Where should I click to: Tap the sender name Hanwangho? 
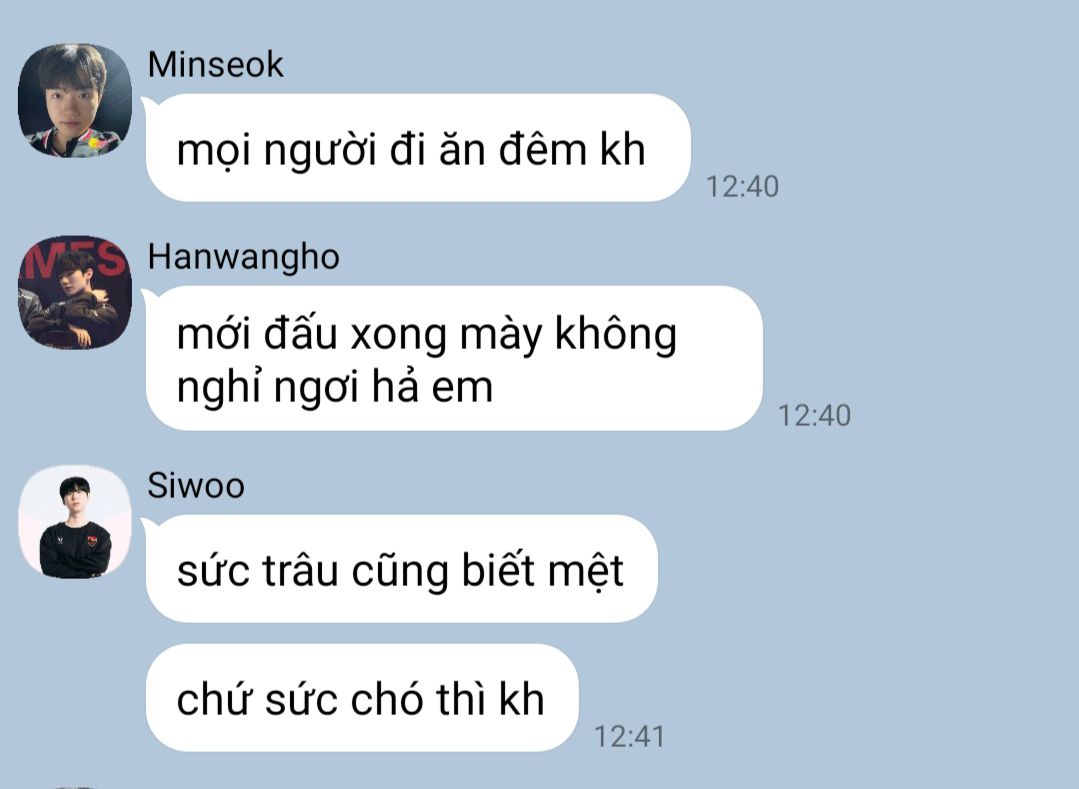tap(244, 258)
